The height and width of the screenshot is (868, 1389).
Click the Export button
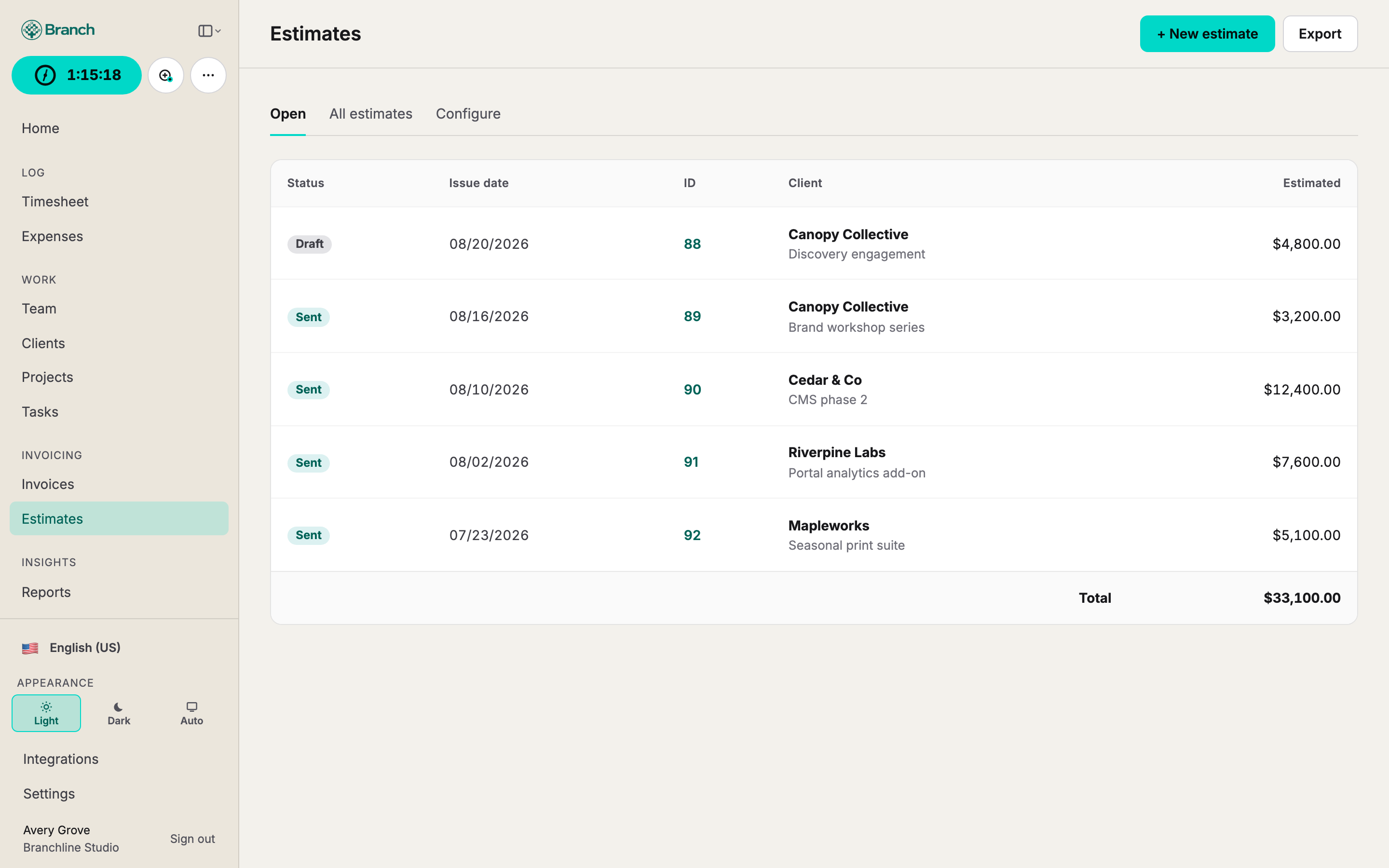point(1320,34)
